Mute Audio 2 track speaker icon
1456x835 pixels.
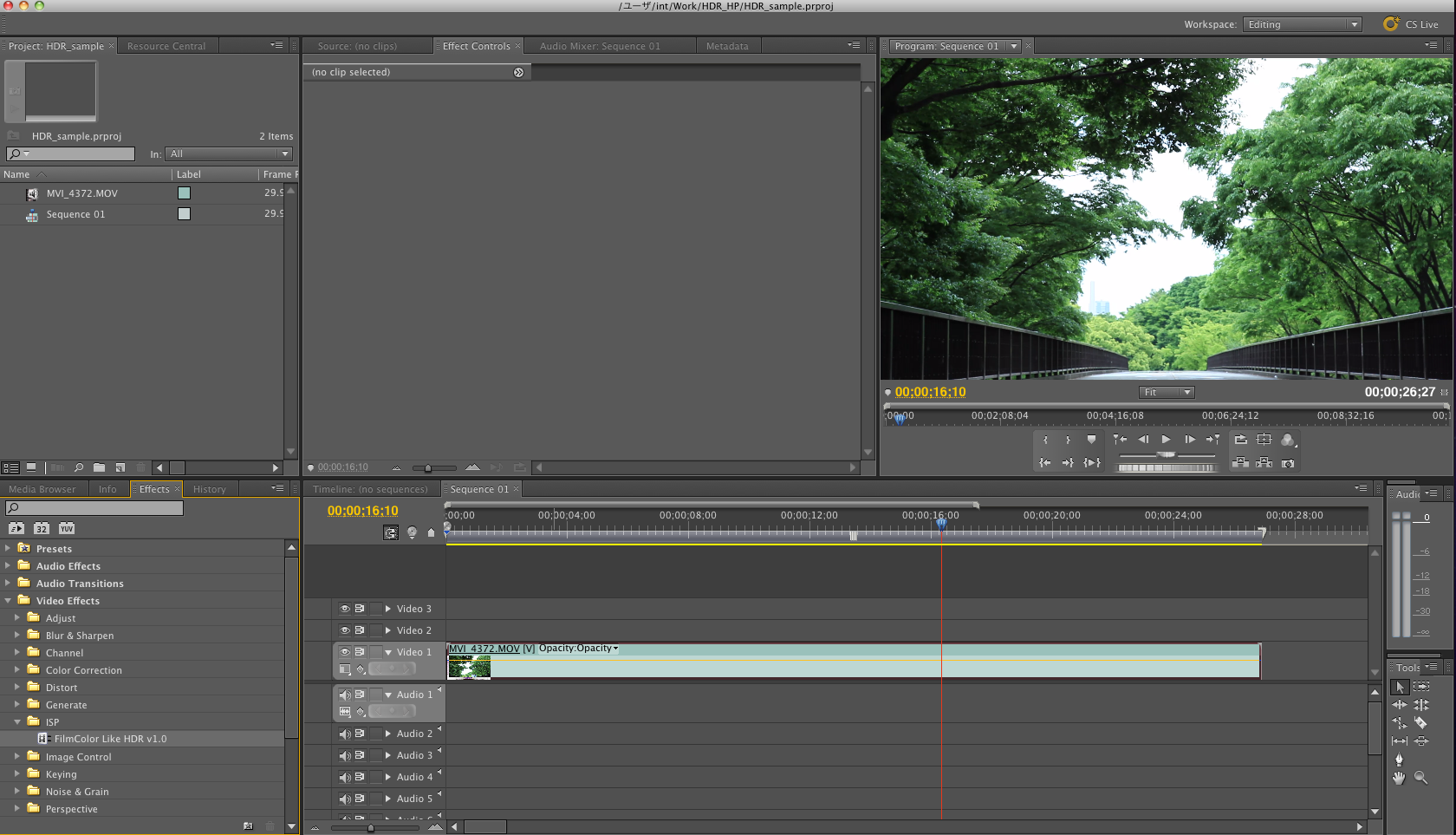point(345,734)
